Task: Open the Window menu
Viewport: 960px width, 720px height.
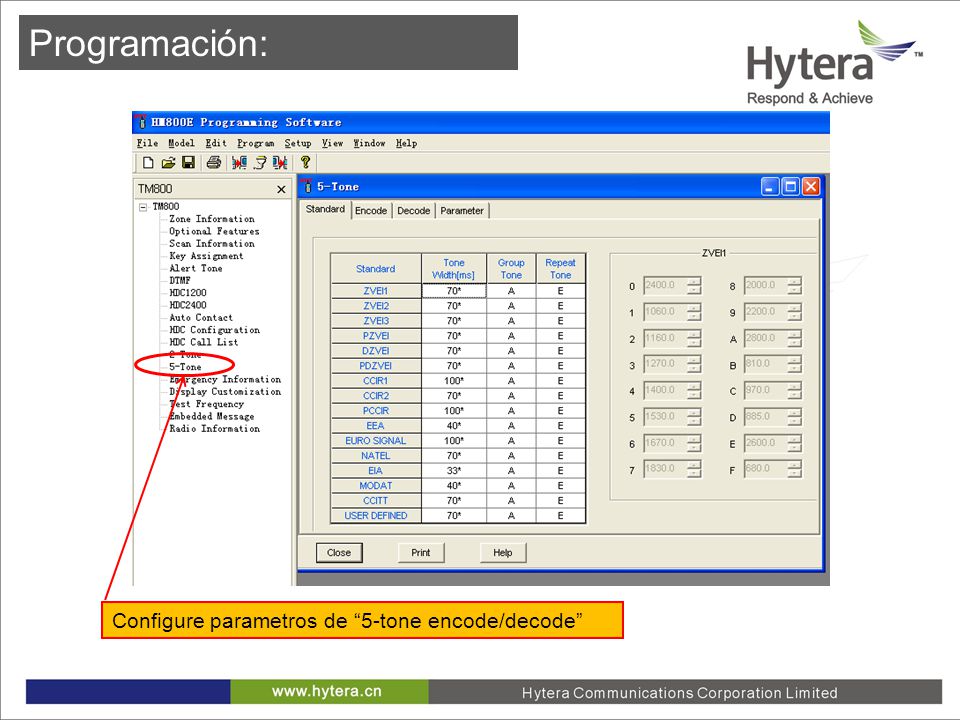Action: click(x=369, y=143)
